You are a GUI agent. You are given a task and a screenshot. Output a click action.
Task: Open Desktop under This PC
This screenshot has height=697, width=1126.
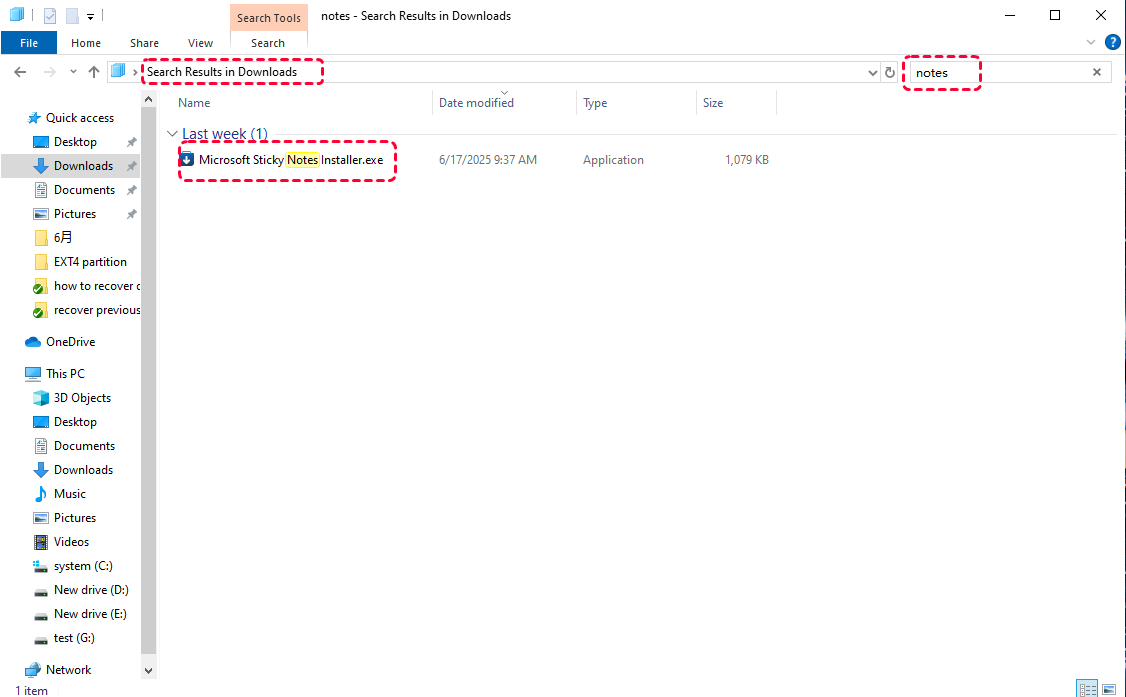point(75,422)
